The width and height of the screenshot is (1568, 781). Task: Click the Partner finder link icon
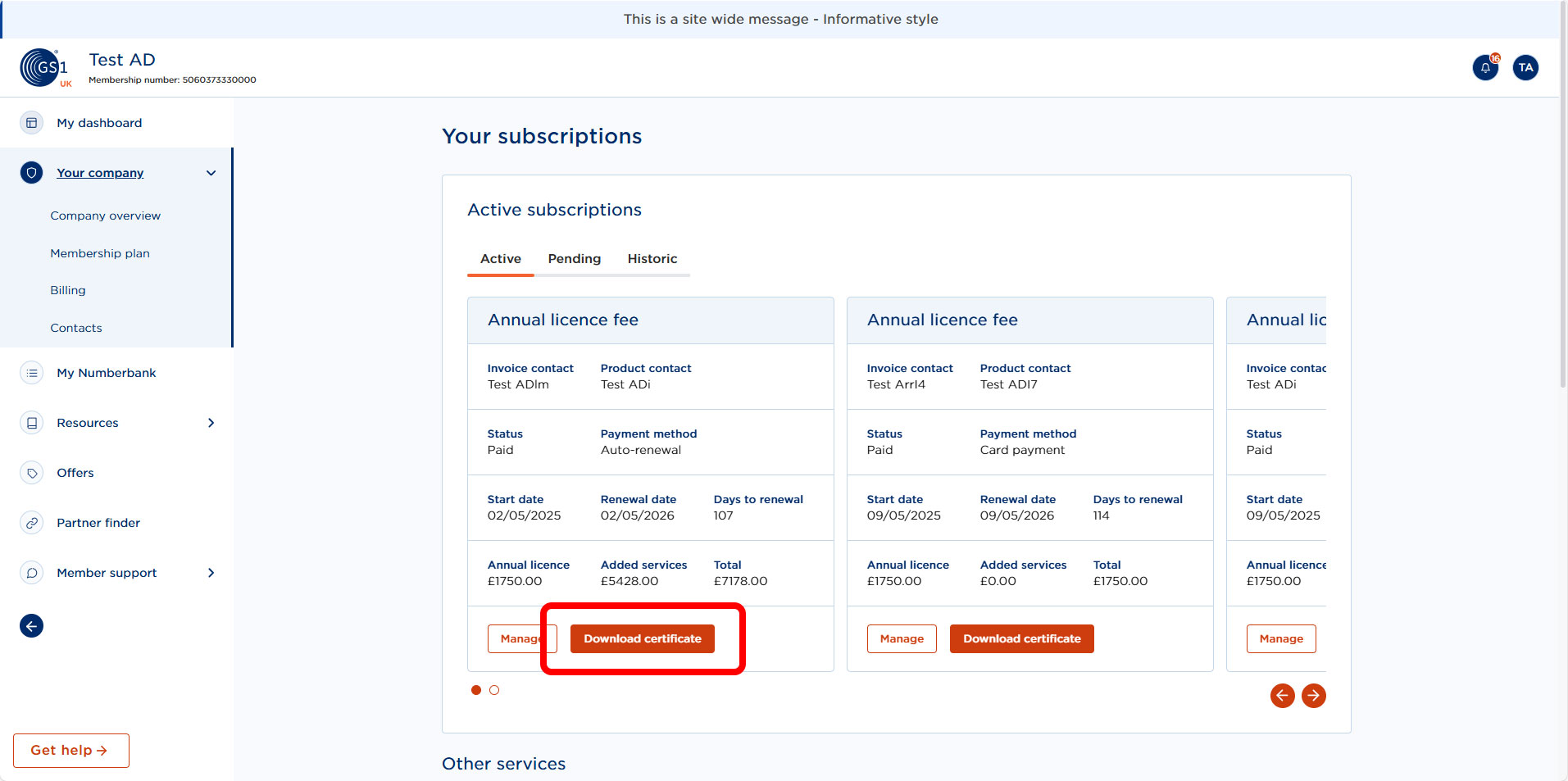(31, 522)
